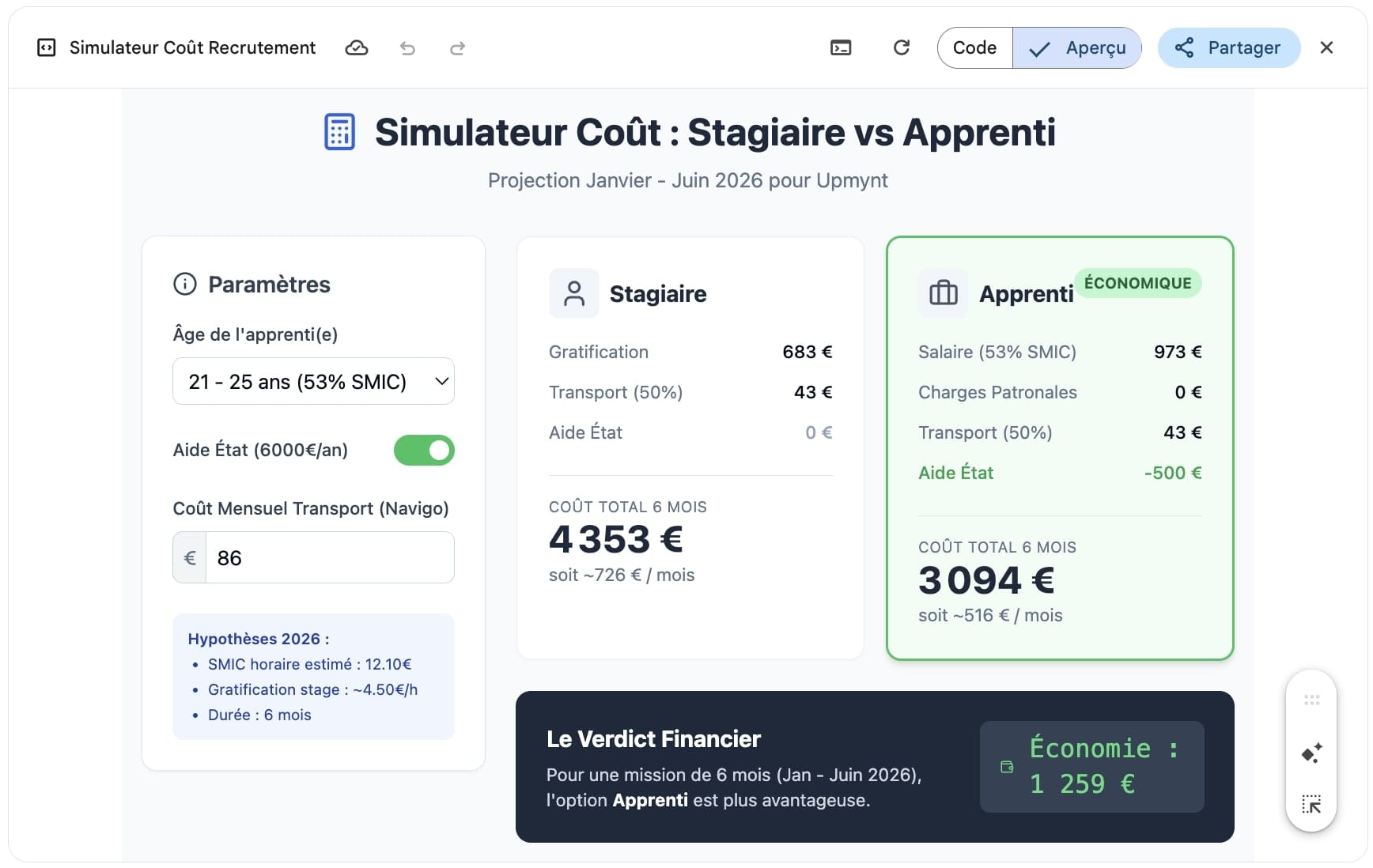Toggle the Aide État (6000€/an) switch

pyautogui.click(x=424, y=450)
